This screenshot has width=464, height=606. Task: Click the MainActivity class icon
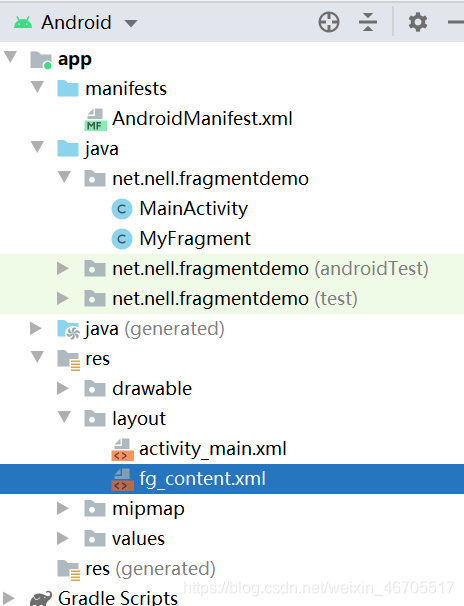(x=122, y=209)
